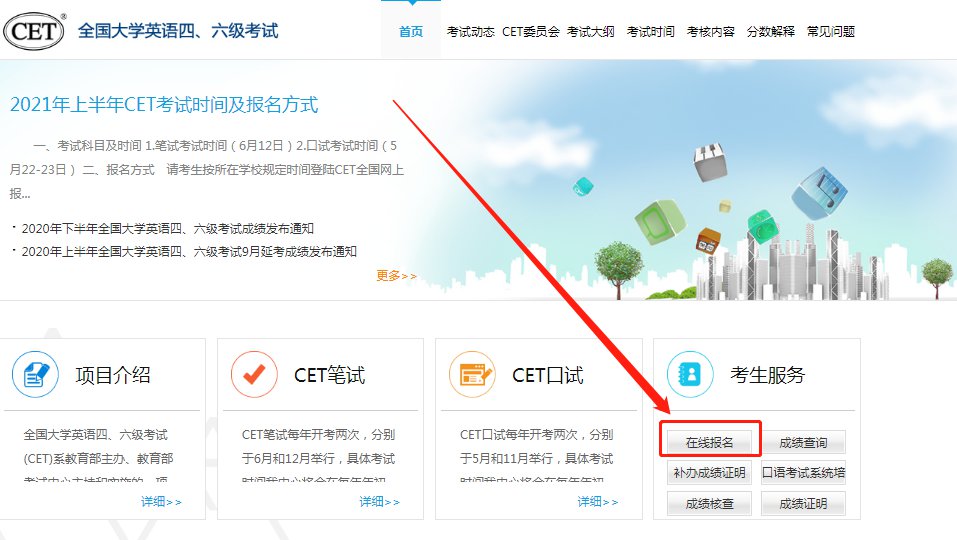Open the 首页 navigation tab
Viewport: 957px width, 540px height.
coord(411,32)
